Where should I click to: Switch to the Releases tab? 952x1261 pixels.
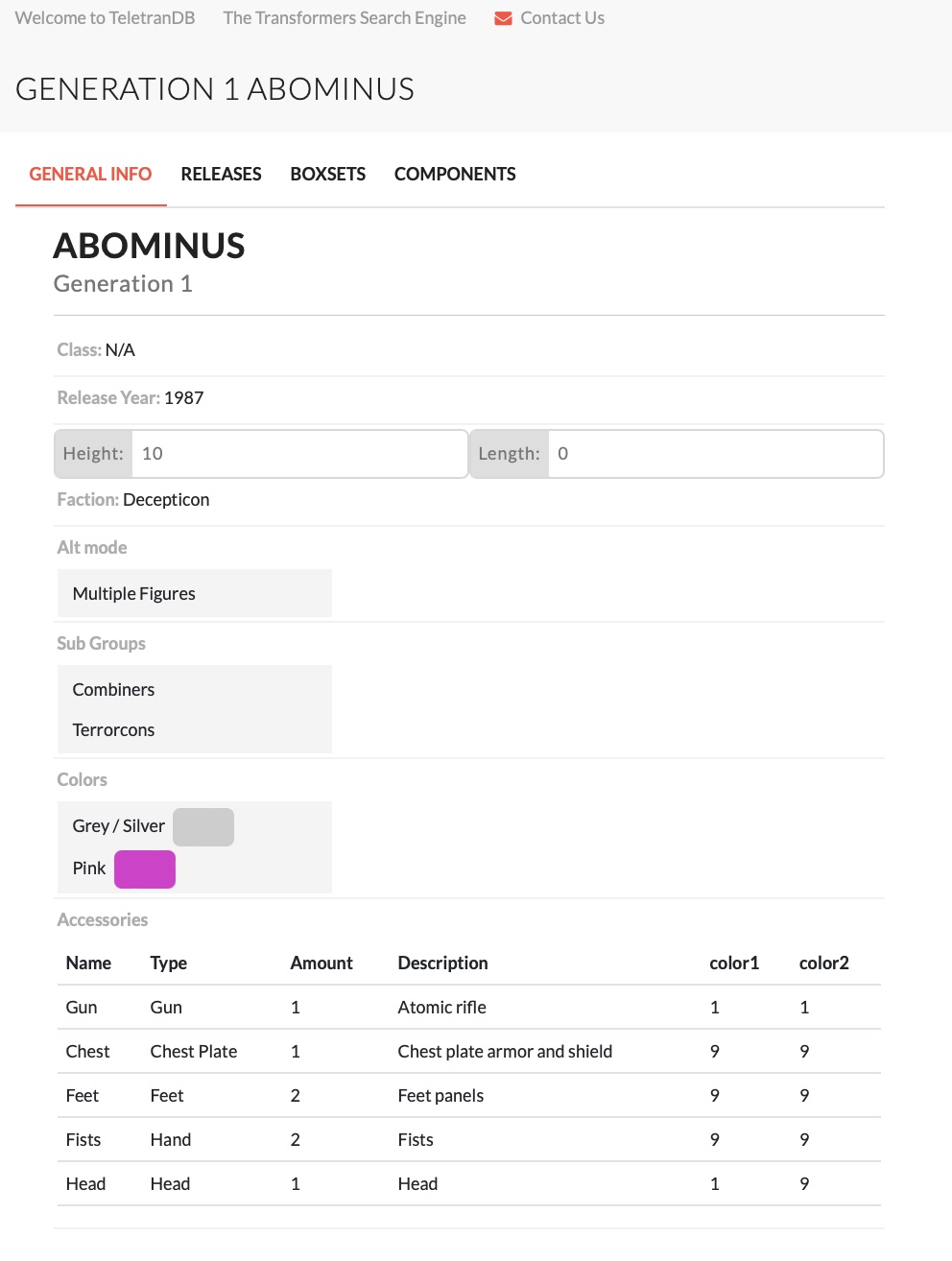(221, 174)
